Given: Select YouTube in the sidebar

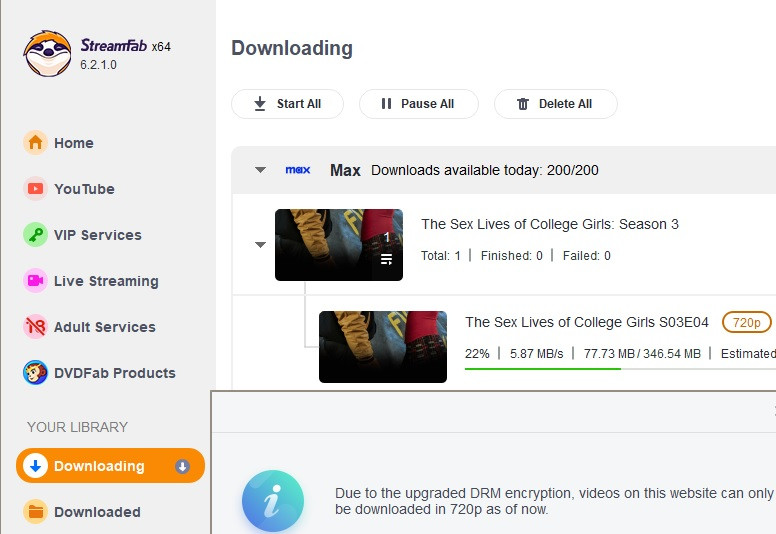Looking at the screenshot, I should tap(84, 189).
